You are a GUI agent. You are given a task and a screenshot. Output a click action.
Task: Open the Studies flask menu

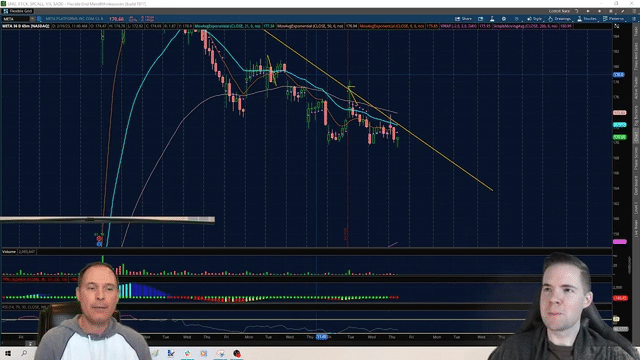(x=587, y=19)
